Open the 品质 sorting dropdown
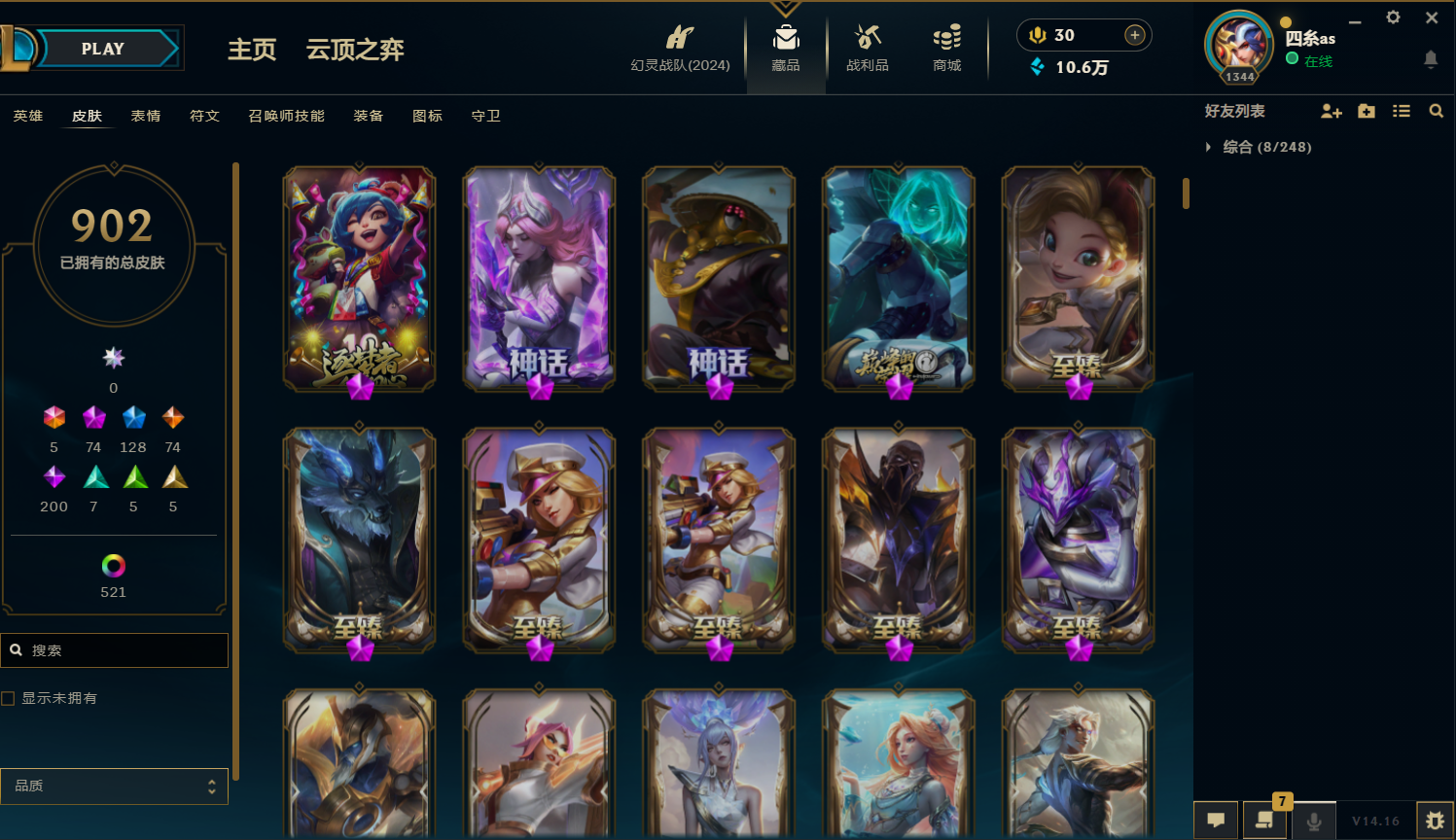Screen dimensions: 1456x840 [x=115, y=786]
